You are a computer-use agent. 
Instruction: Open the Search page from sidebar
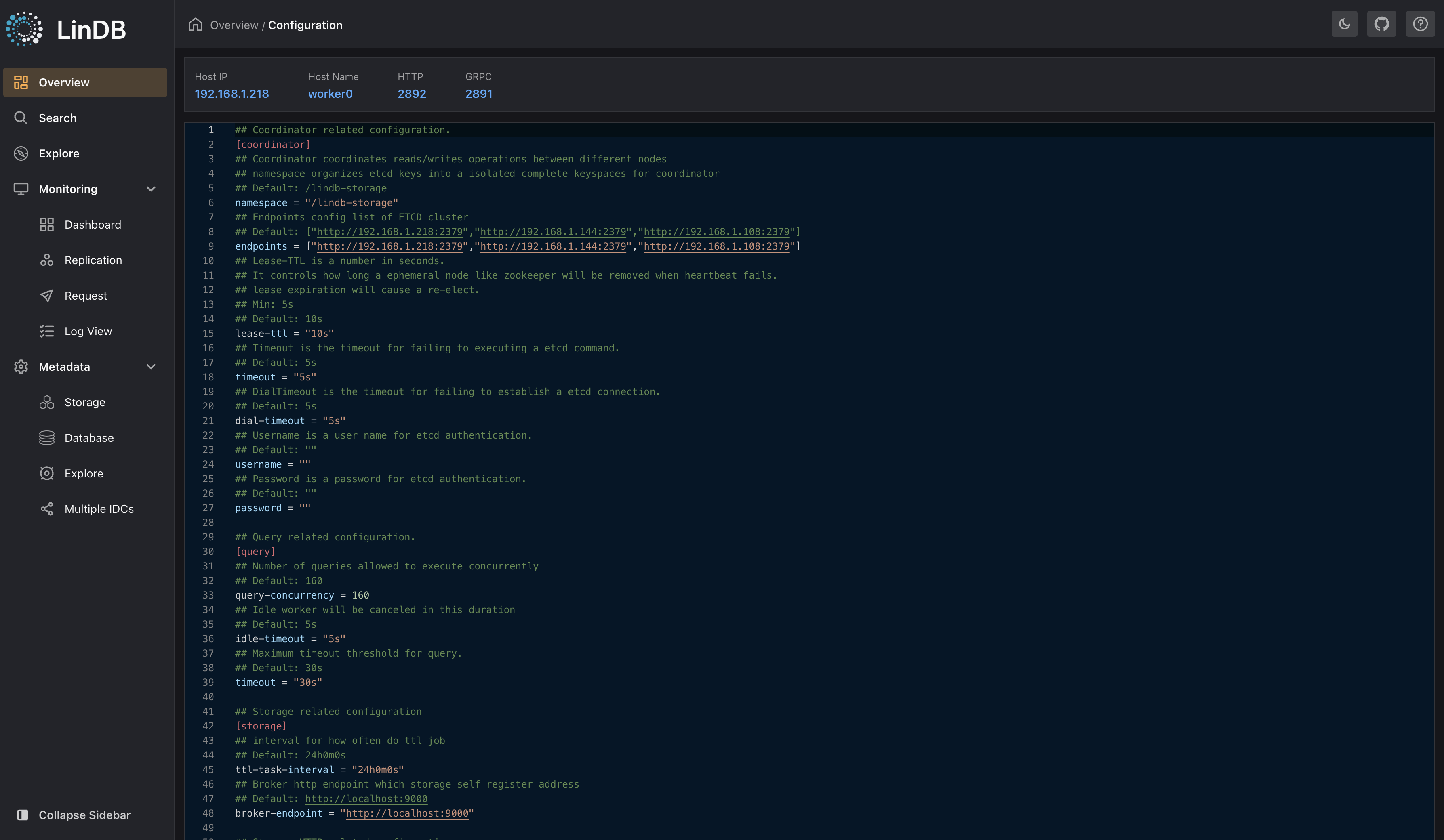coord(57,118)
